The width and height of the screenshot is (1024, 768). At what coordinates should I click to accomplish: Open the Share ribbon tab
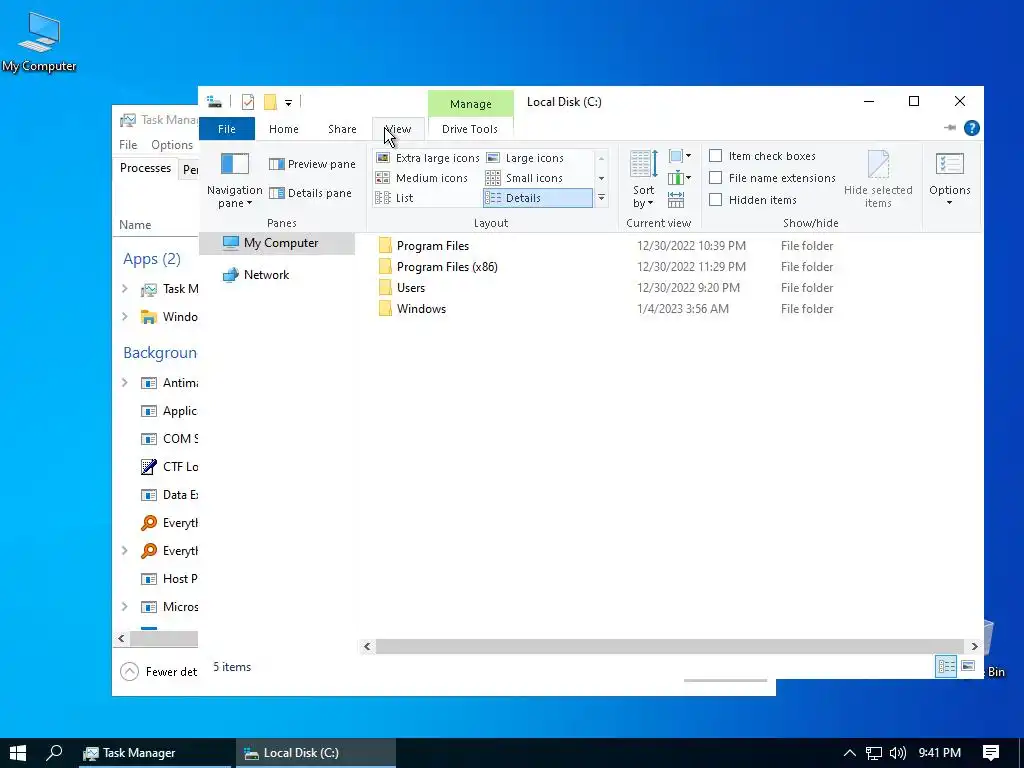click(342, 129)
